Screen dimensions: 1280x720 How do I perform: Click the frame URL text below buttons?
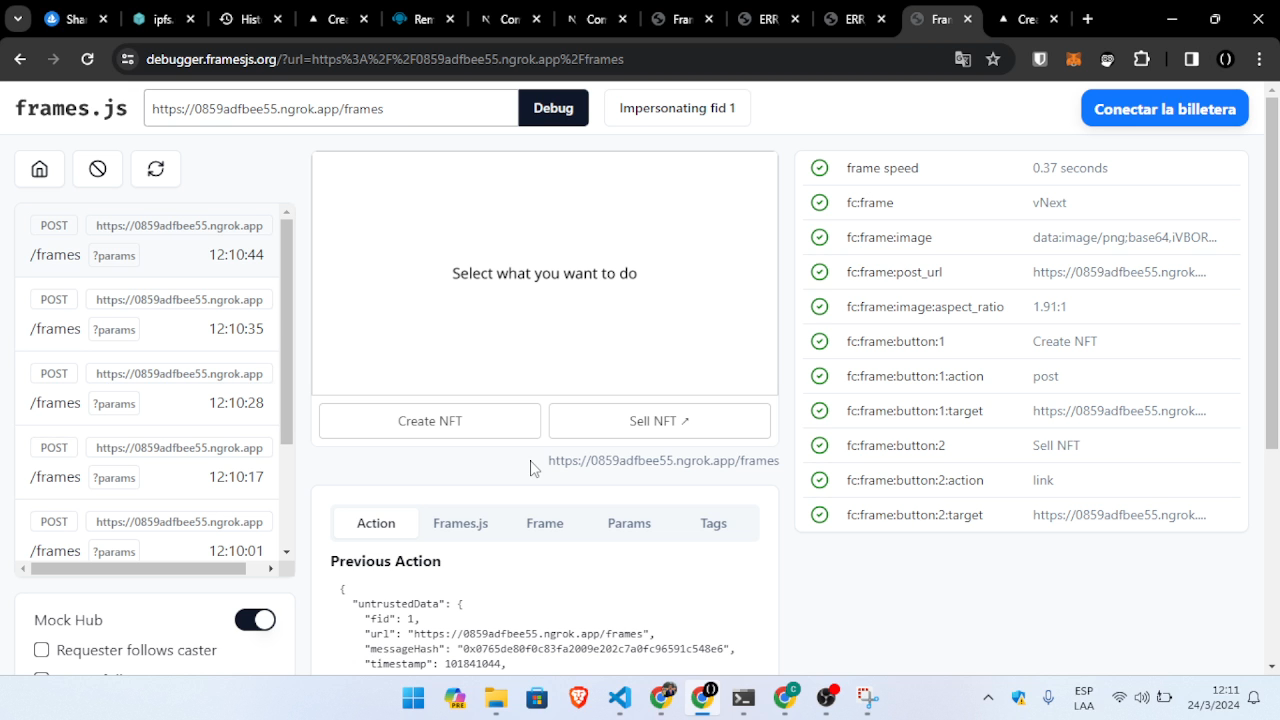pos(663,461)
